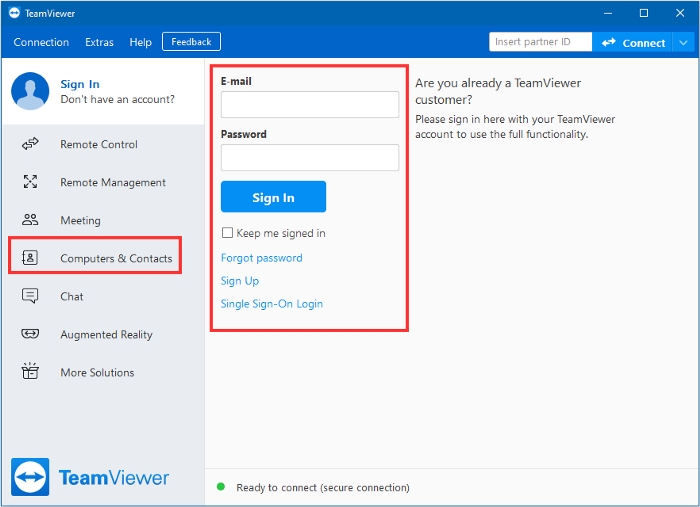
Task: Click the More Solutions gift icon
Action: [30, 372]
